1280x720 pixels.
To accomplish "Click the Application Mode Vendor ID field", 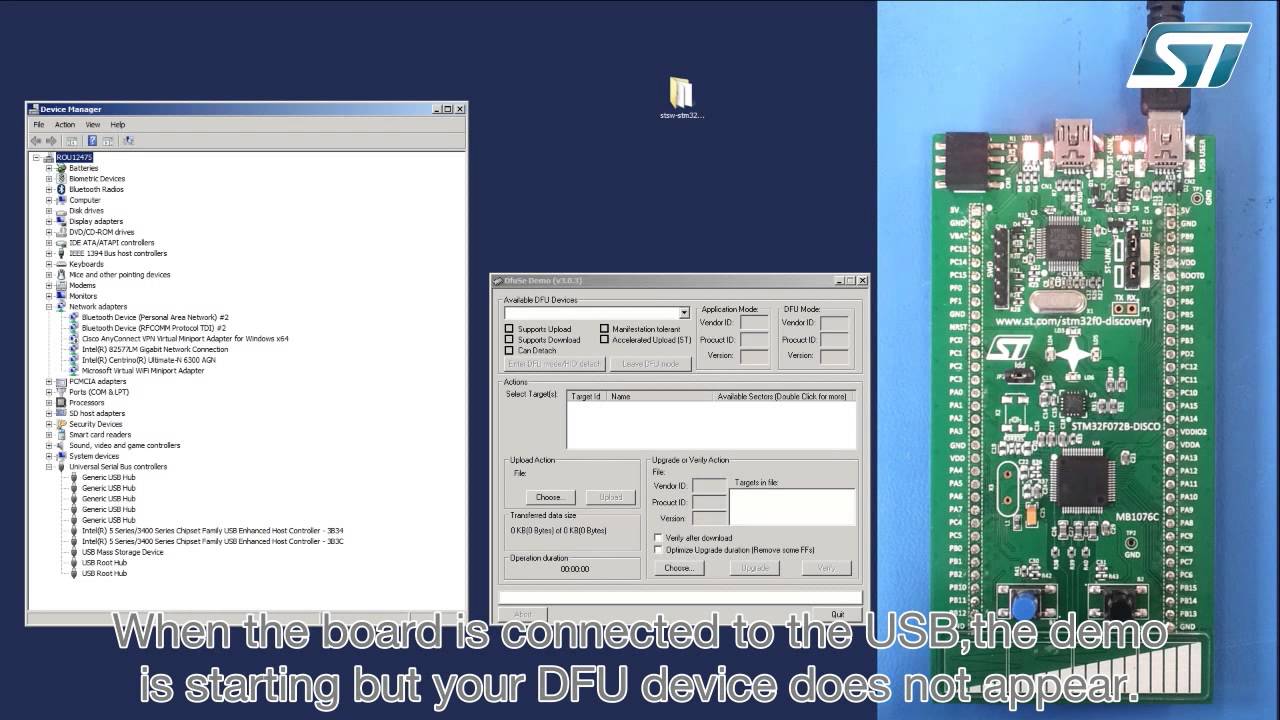I will [x=754, y=322].
